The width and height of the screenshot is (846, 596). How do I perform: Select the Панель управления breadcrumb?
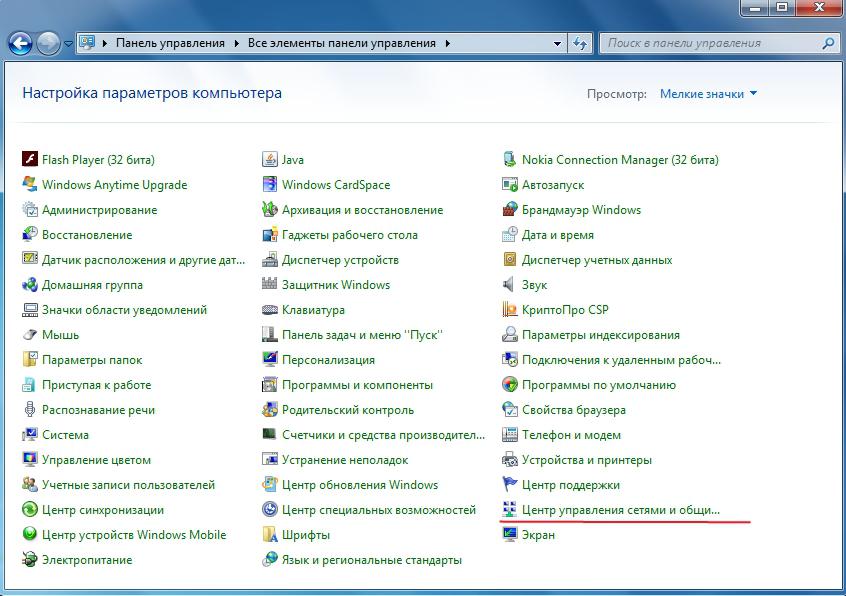point(172,44)
